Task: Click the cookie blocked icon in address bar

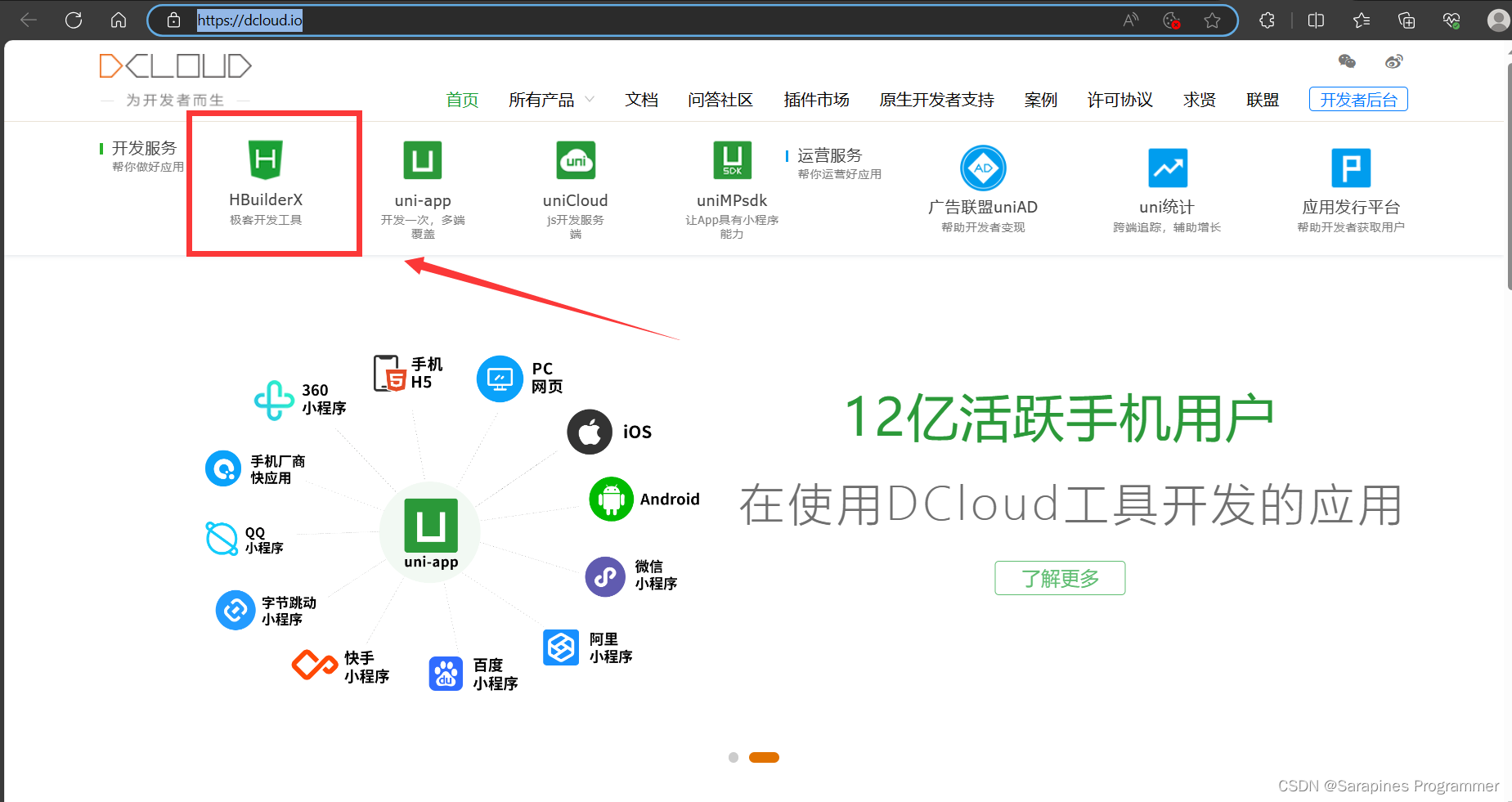Action: tap(1172, 20)
